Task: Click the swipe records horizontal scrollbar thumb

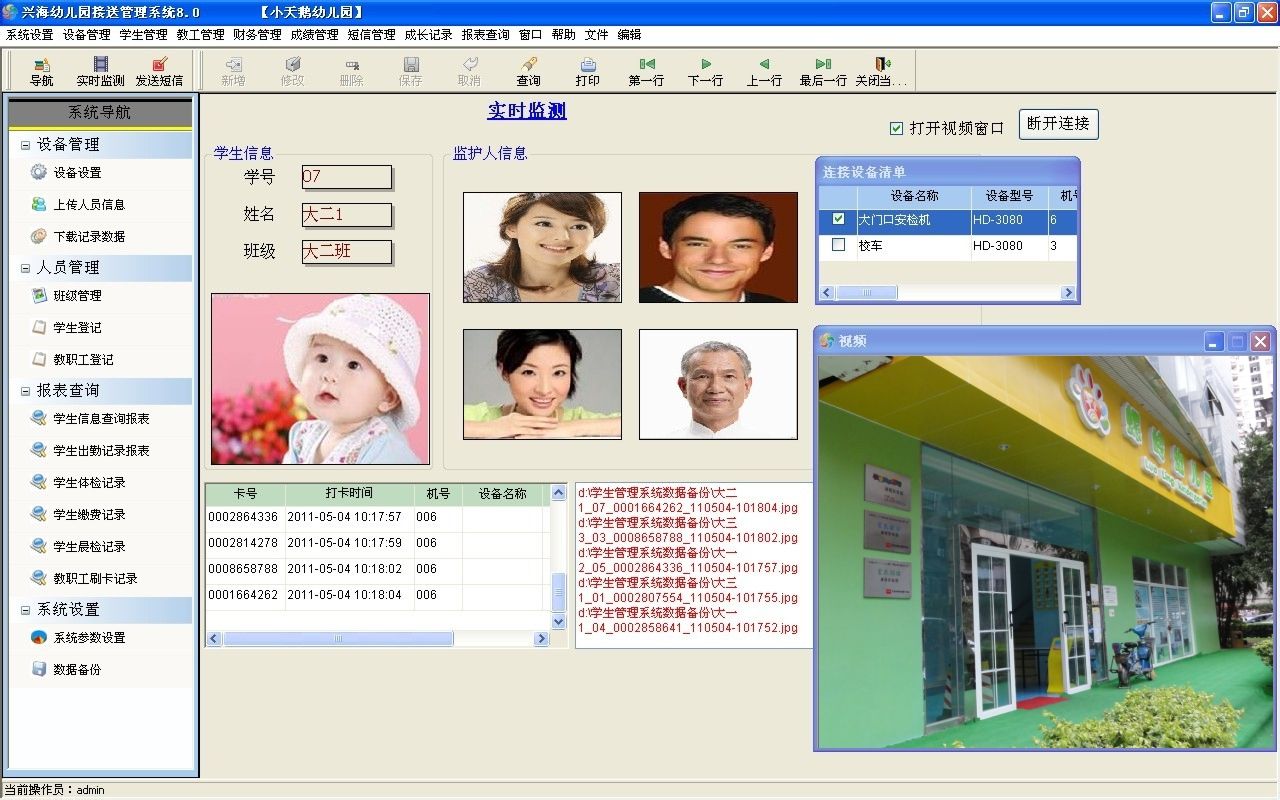Action: pyautogui.click(x=338, y=638)
